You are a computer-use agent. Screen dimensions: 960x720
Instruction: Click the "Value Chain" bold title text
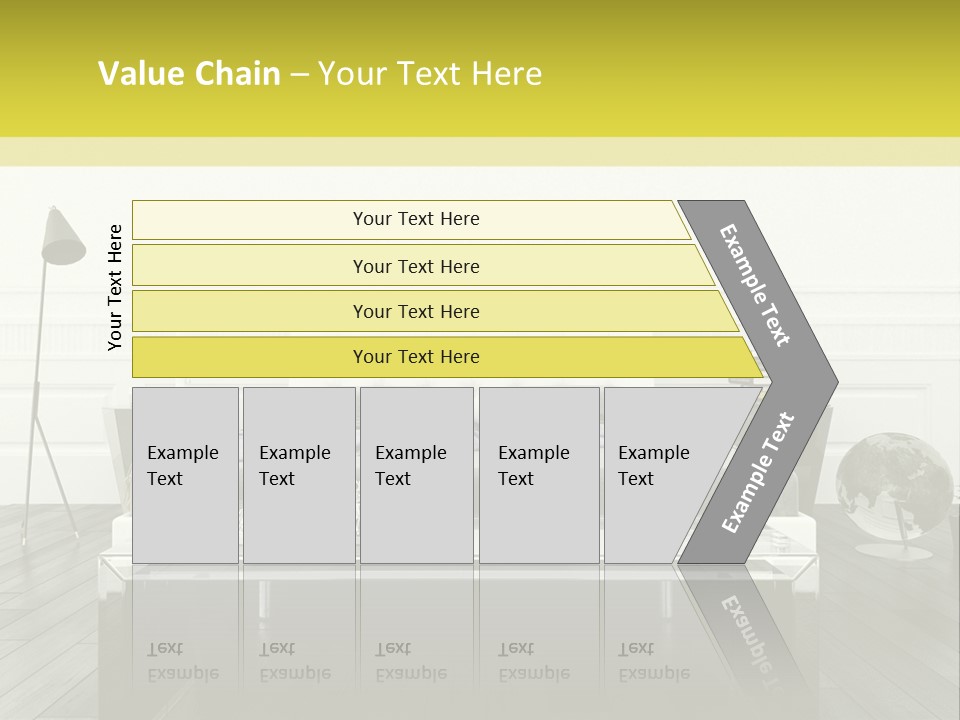click(189, 74)
